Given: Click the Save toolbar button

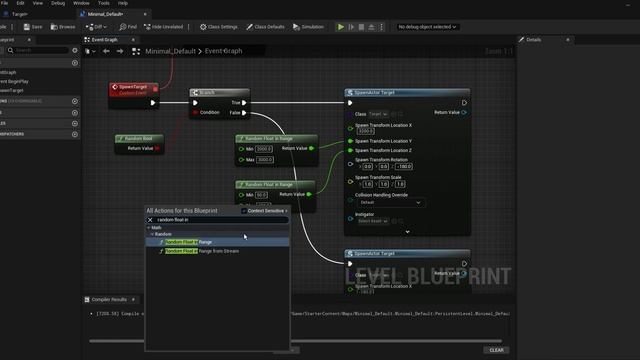Looking at the screenshot, I should pyautogui.click(x=33, y=27).
